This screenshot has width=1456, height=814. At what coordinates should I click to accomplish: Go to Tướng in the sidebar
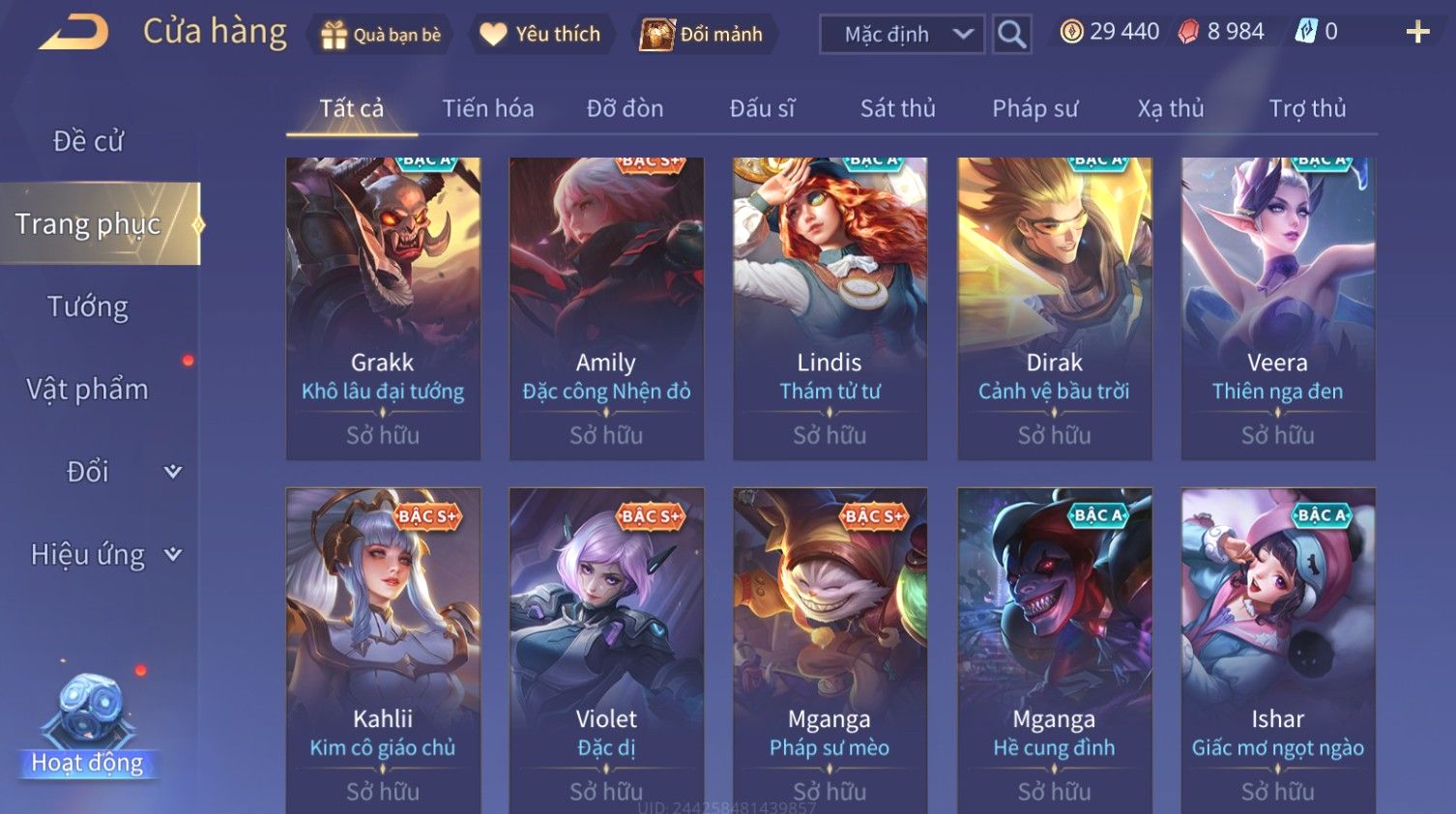88,306
